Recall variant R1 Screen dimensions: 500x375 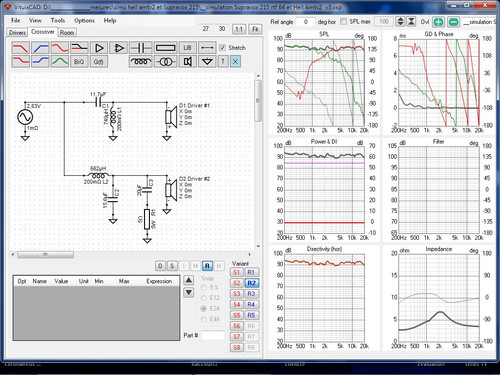(251, 272)
